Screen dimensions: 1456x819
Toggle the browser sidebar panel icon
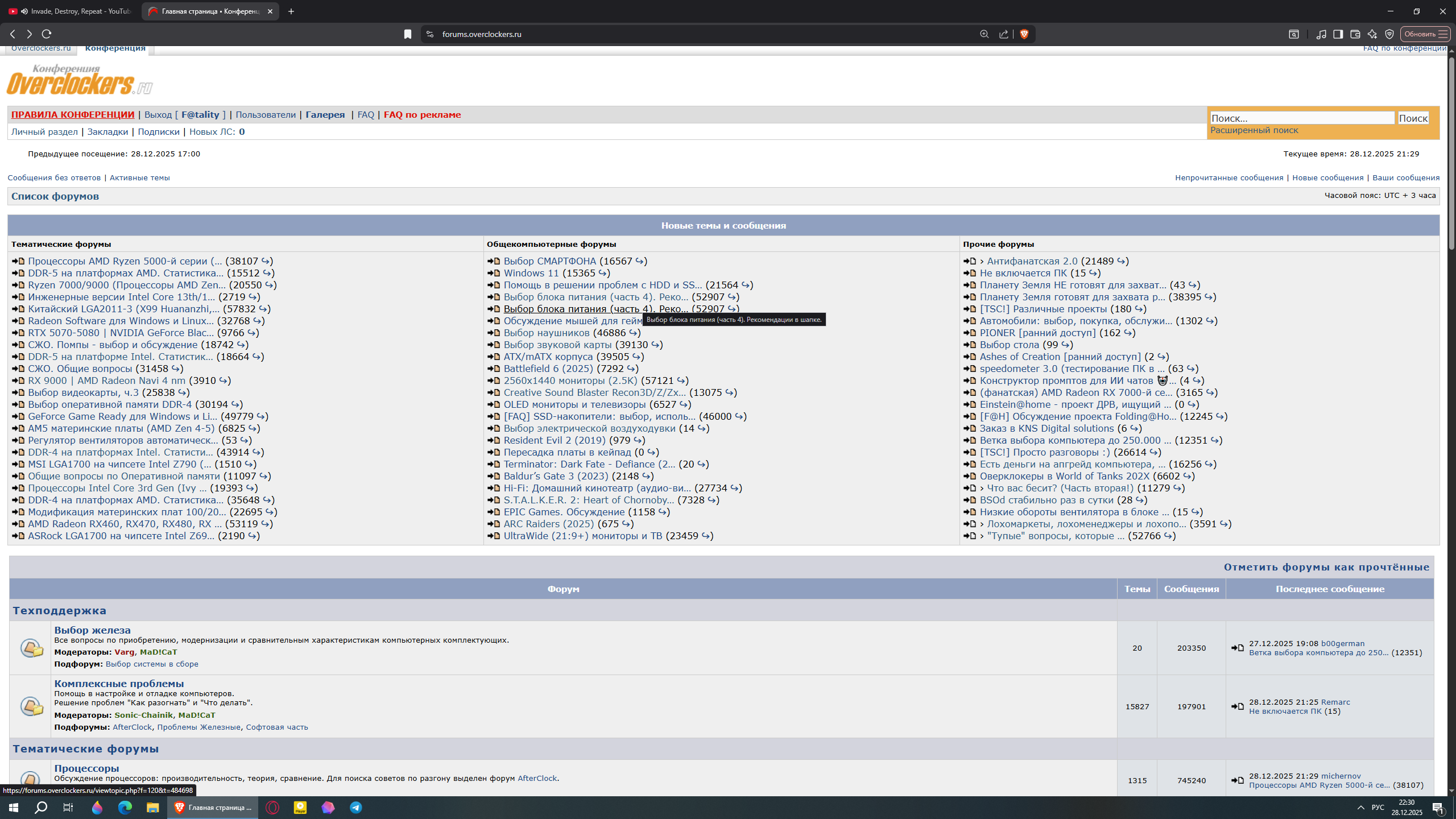pos(1338,34)
